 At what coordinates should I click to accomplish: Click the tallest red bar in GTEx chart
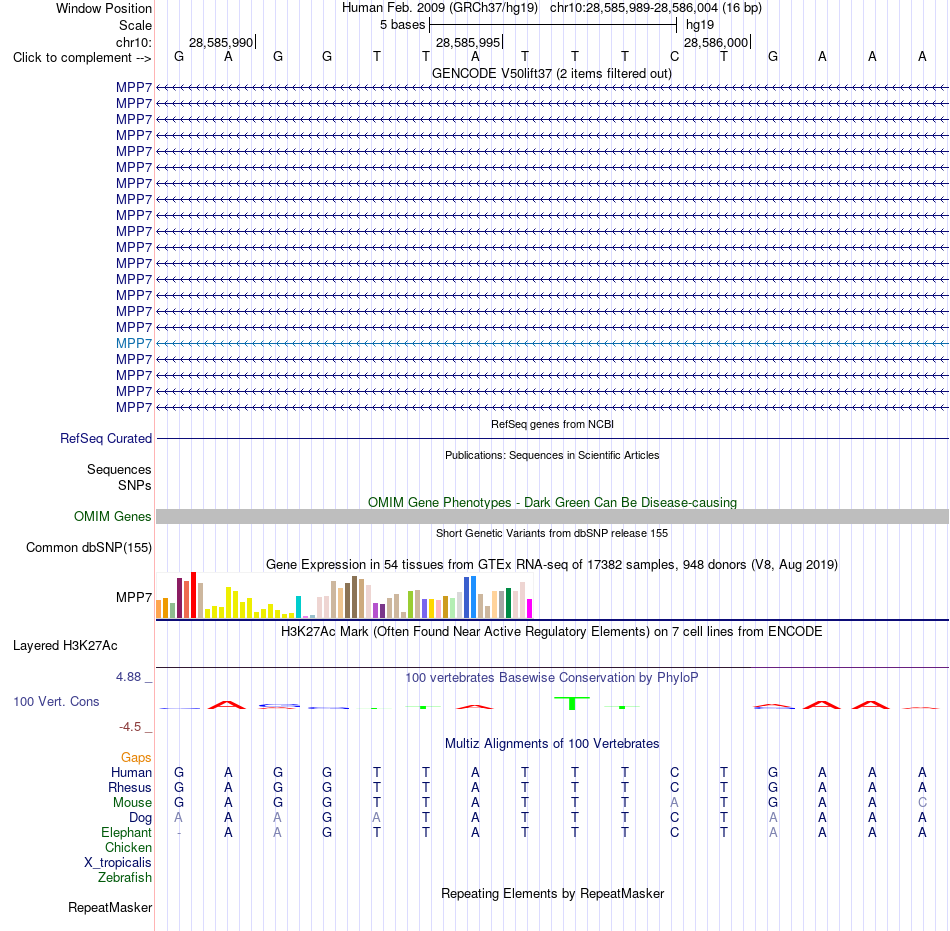193,595
